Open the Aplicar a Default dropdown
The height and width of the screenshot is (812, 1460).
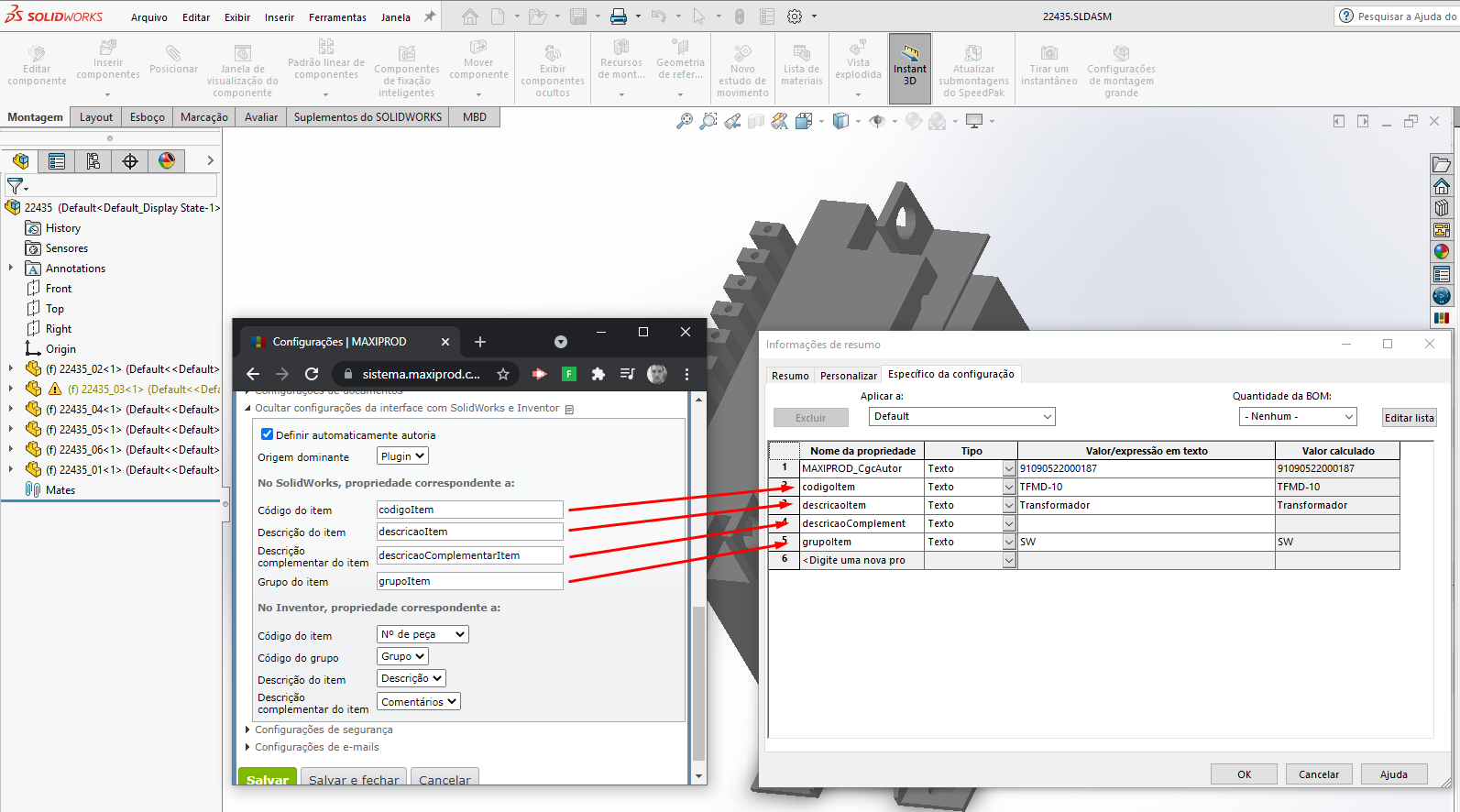(x=961, y=416)
